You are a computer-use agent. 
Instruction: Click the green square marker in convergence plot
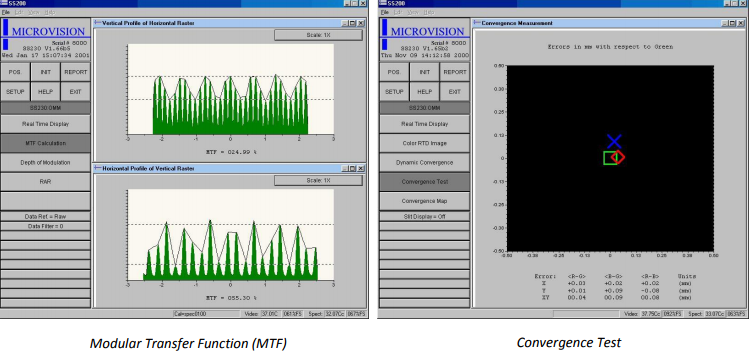point(610,158)
